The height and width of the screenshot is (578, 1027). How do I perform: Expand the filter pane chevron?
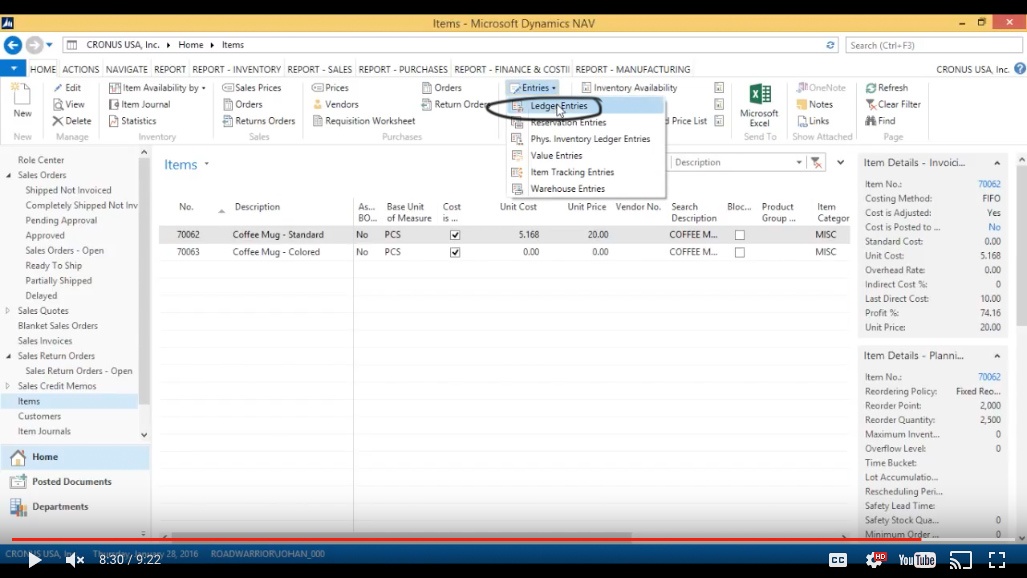point(840,163)
